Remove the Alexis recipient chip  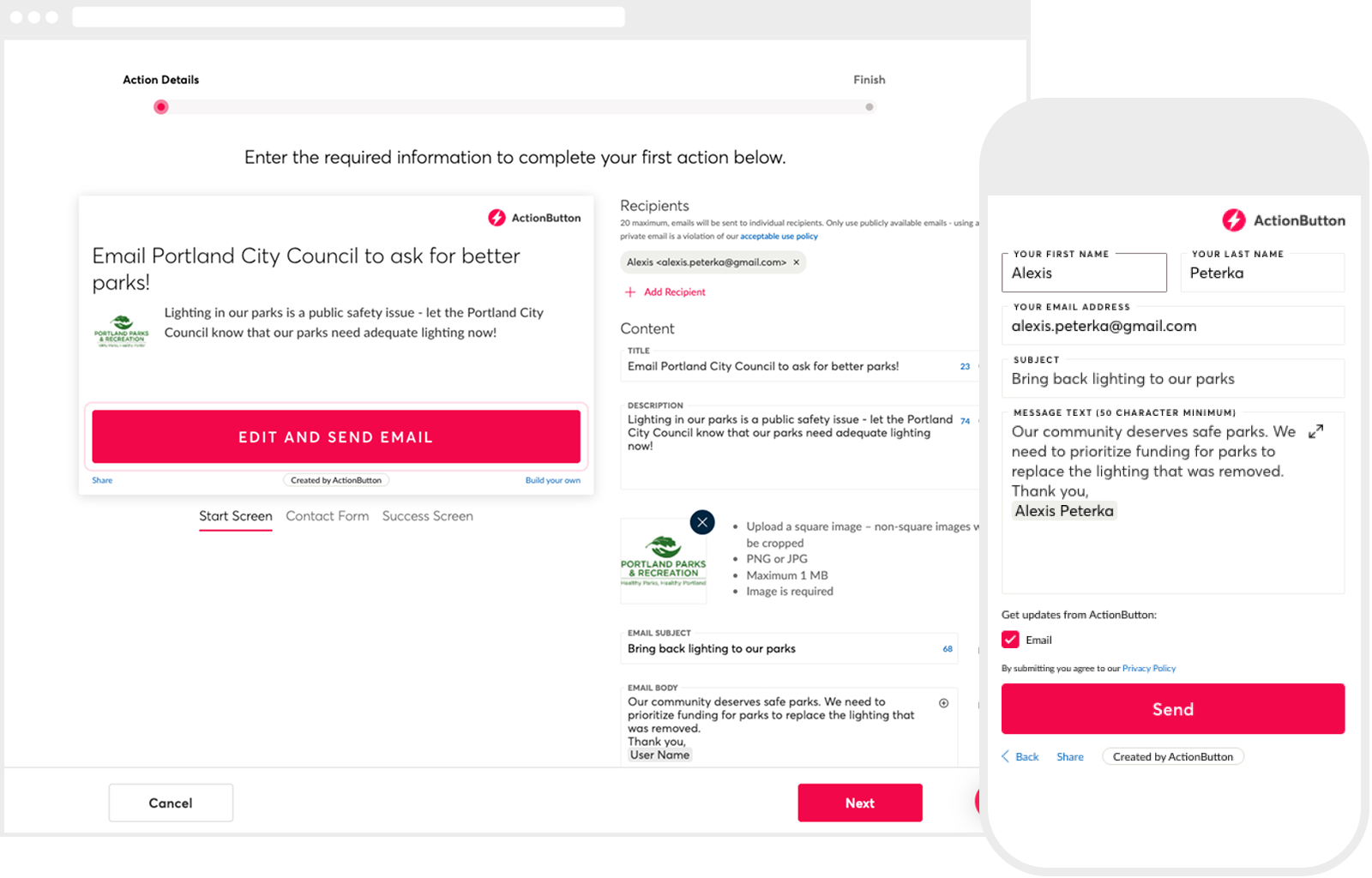(796, 262)
